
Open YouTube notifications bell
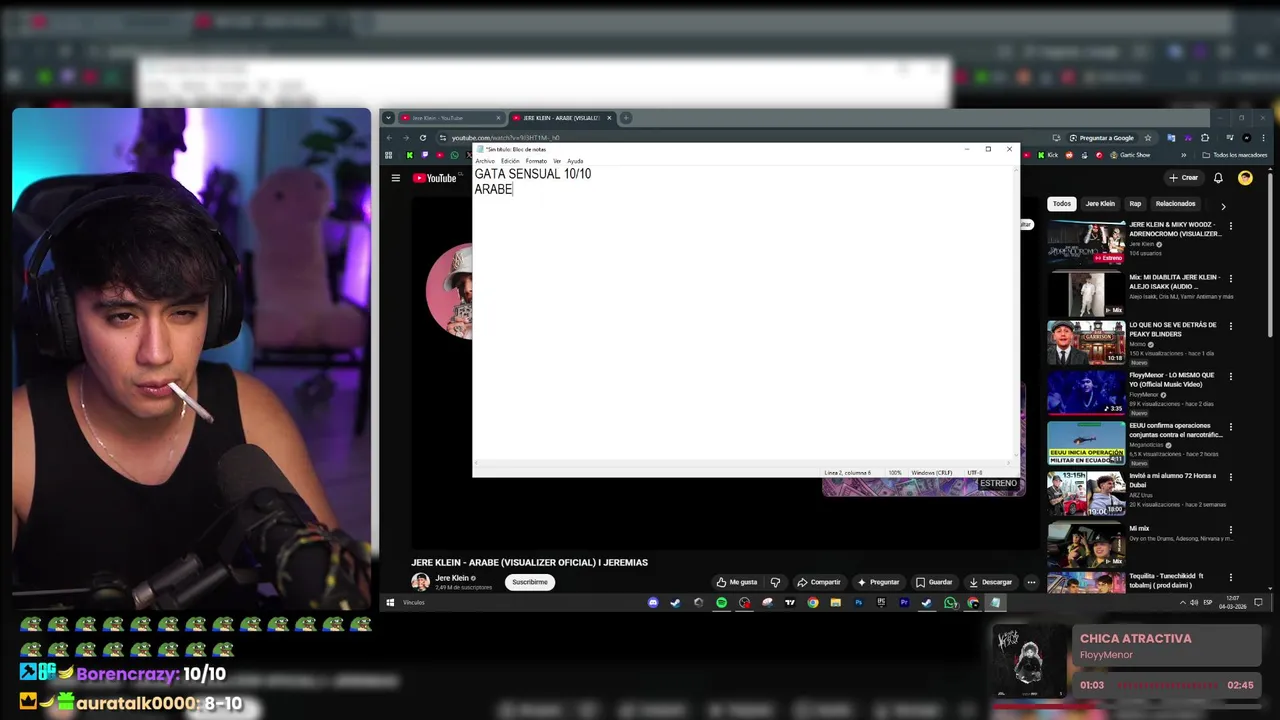point(1218,178)
